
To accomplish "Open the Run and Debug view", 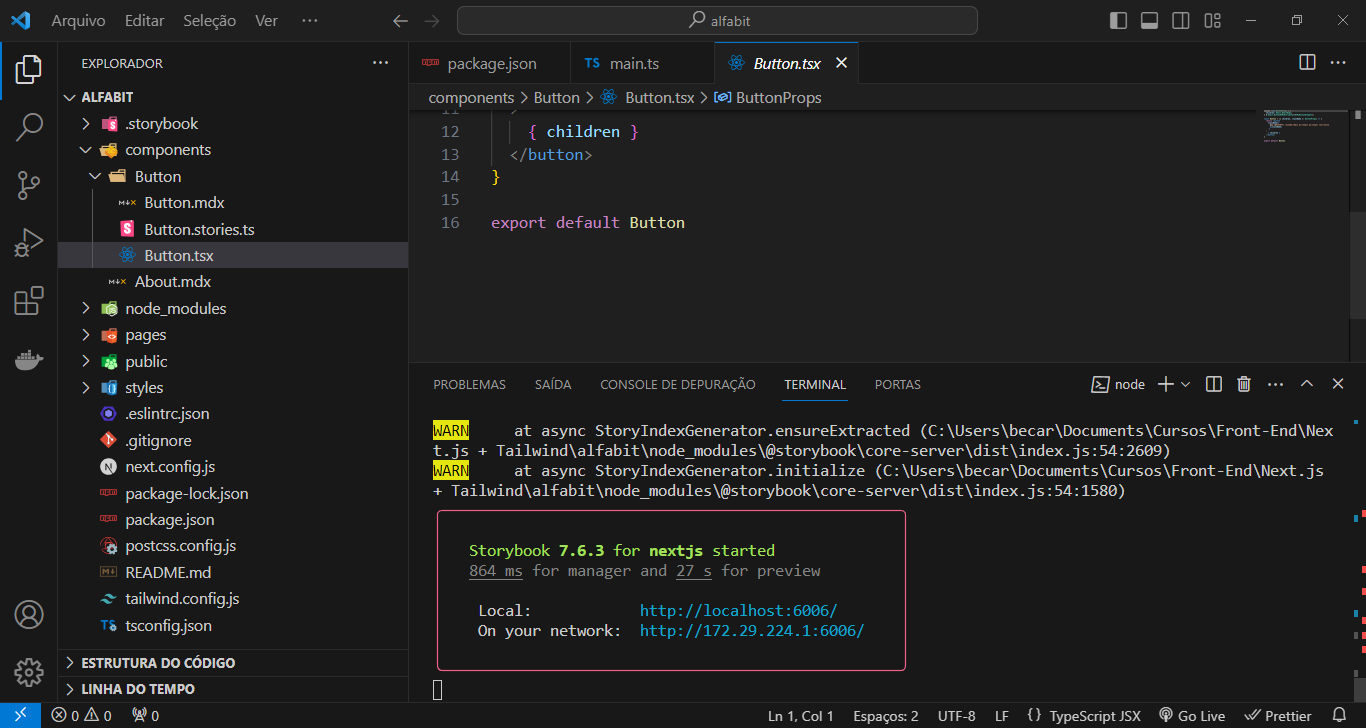I will [29, 243].
